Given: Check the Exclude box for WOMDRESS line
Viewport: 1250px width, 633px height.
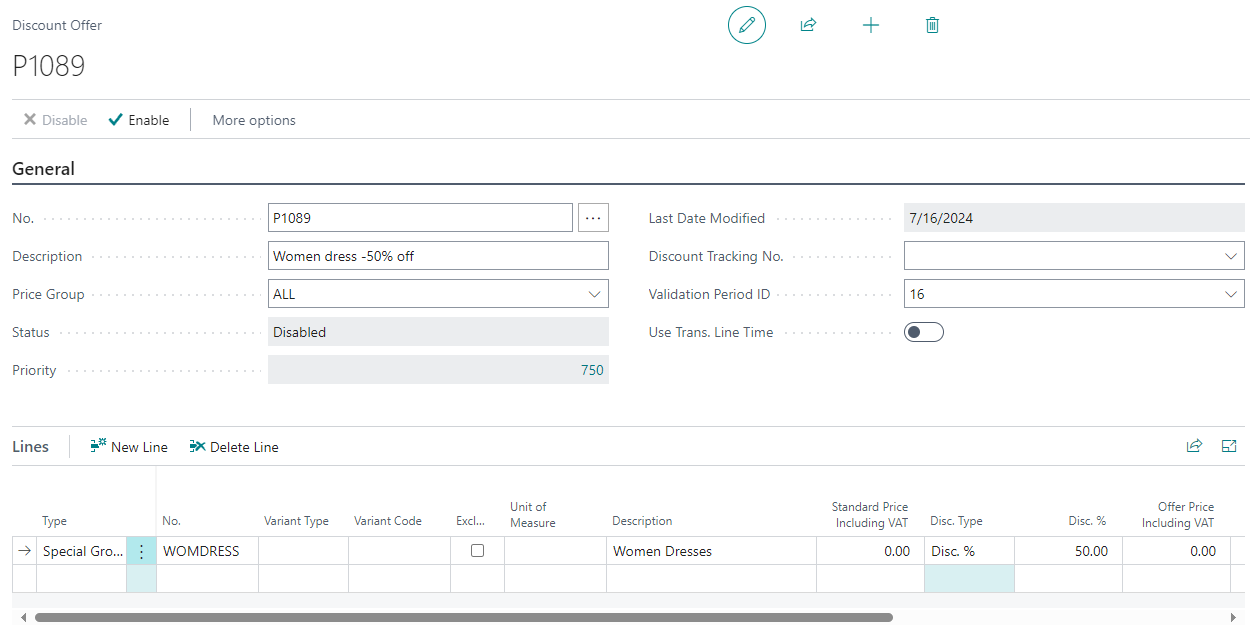Looking at the screenshot, I should pyautogui.click(x=477, y=551).
